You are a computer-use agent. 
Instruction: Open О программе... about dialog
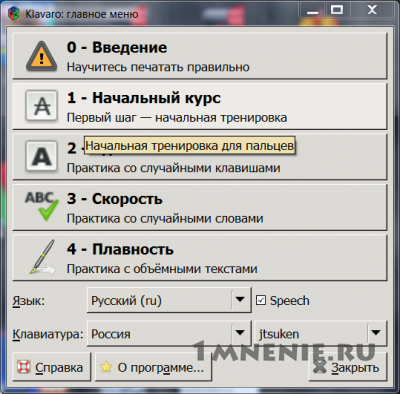click(x=153, y=367)
